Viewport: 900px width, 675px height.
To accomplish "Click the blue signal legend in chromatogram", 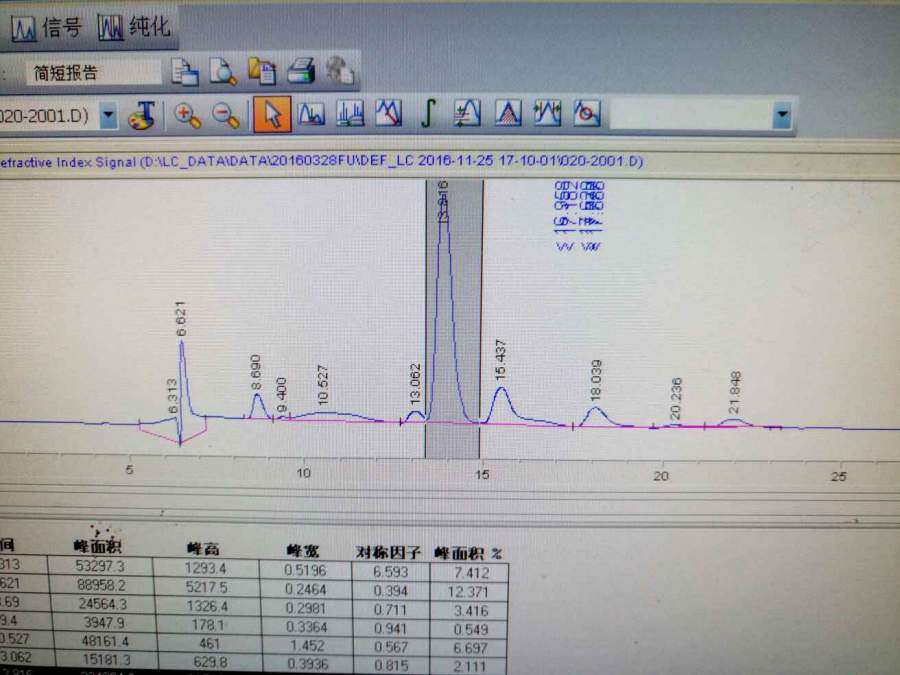I will [579, 216].
